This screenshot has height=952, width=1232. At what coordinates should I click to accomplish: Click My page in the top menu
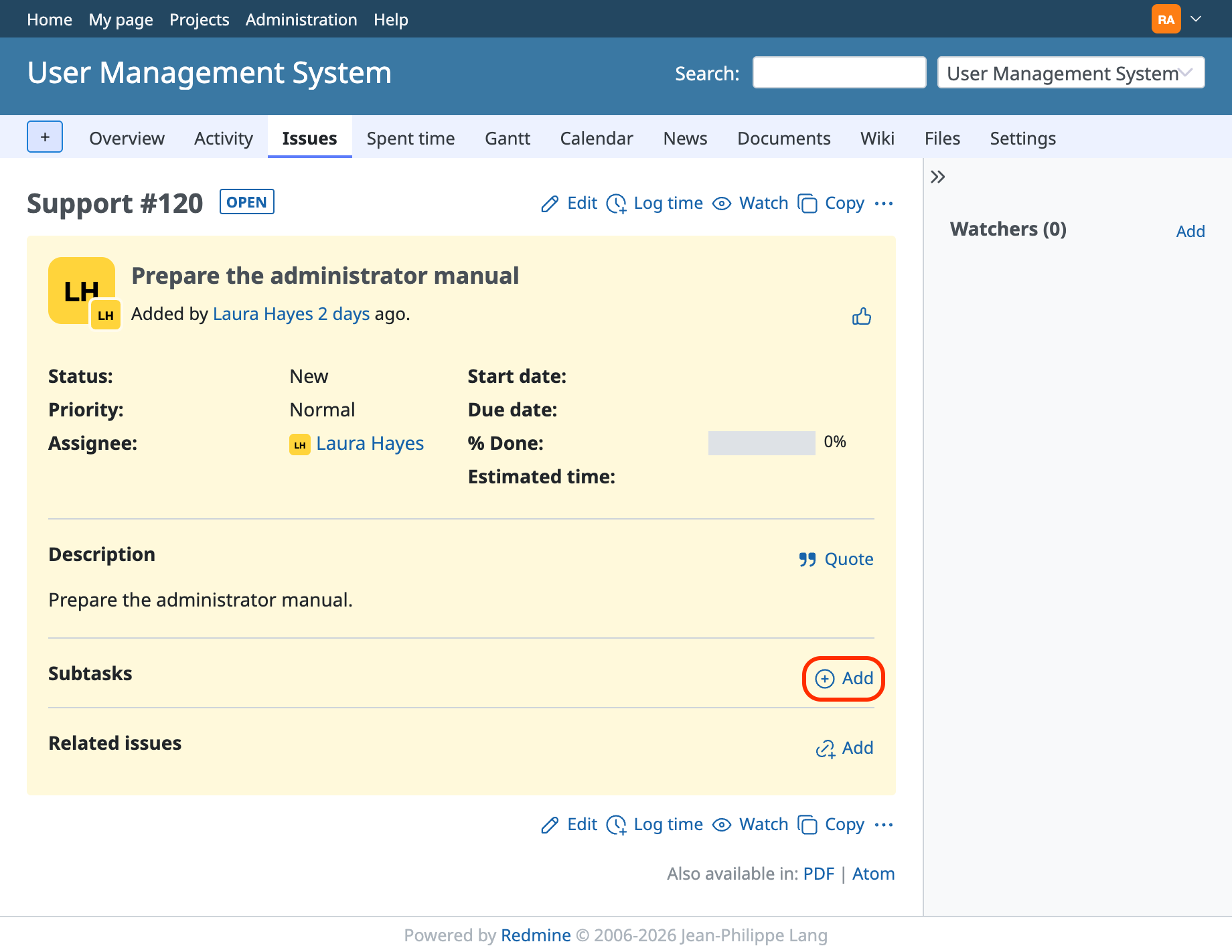tap(121, 19)
